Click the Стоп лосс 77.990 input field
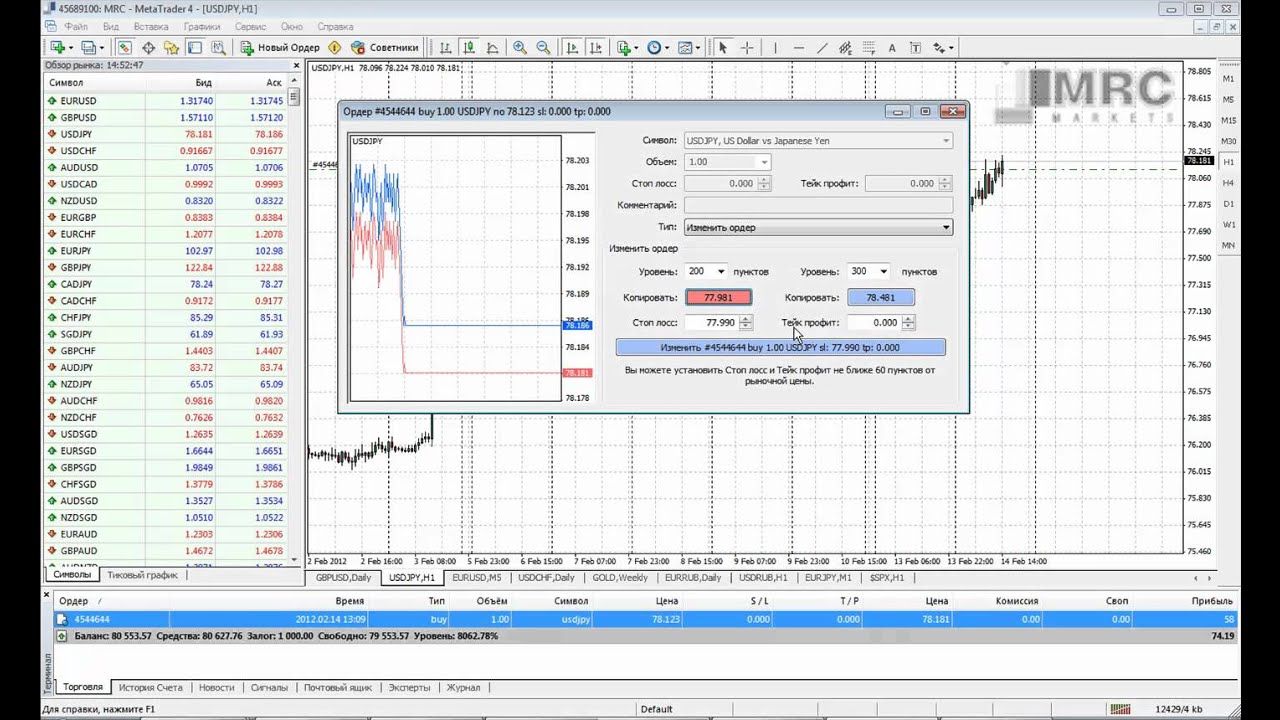Image resolution: width=1280 pixels, height=720 pixels. pyautogui.click(x=711, y=322)
